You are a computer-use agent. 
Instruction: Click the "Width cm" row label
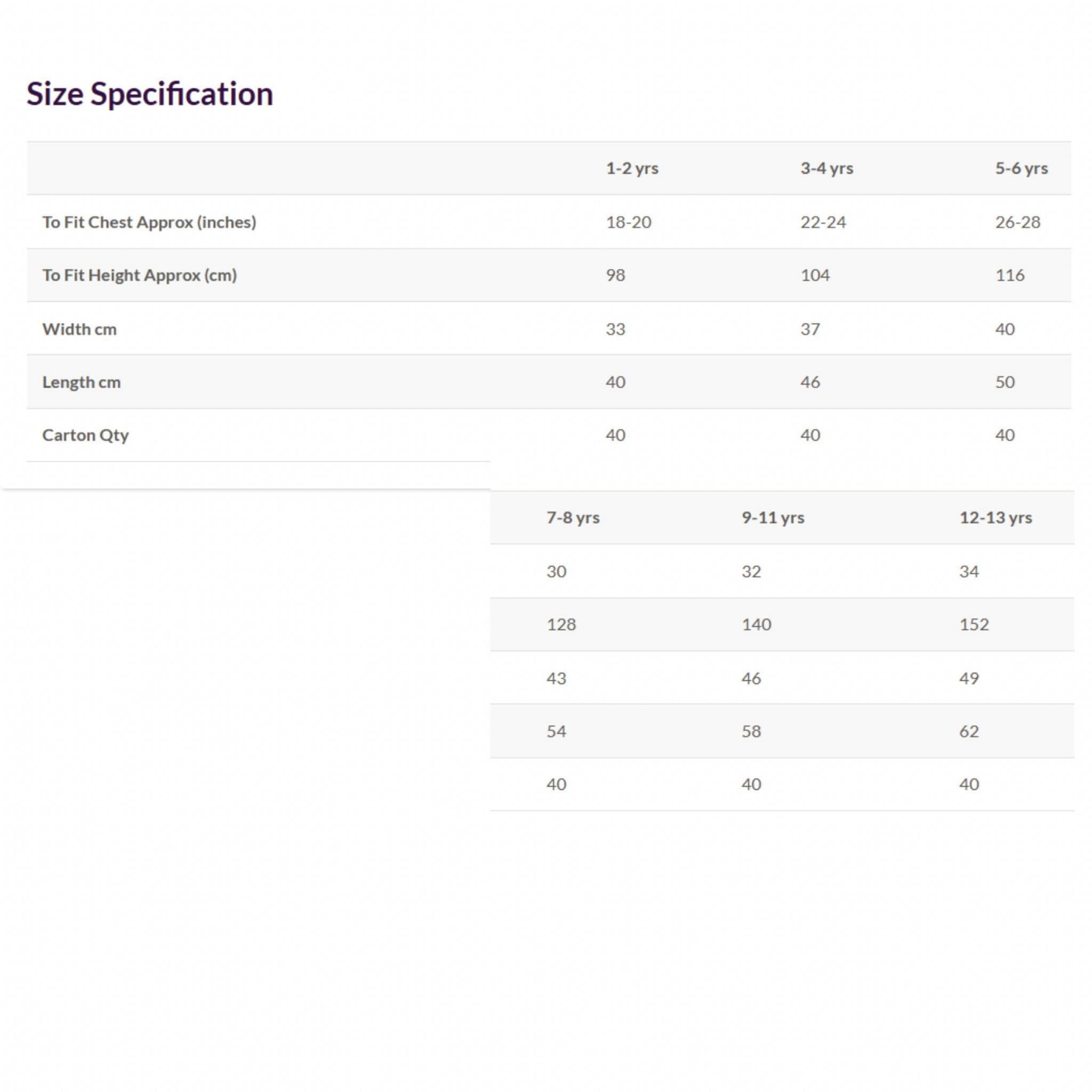79,329
